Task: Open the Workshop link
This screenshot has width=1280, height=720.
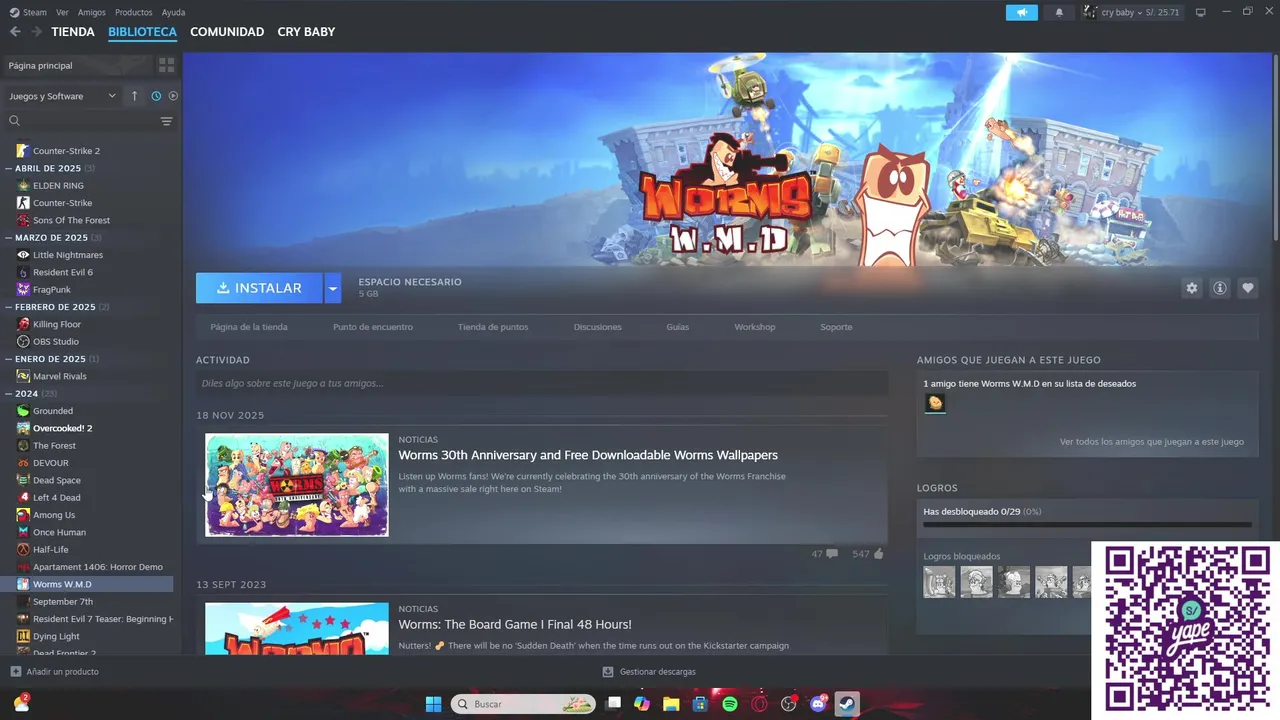Action: tap(755, 327)
